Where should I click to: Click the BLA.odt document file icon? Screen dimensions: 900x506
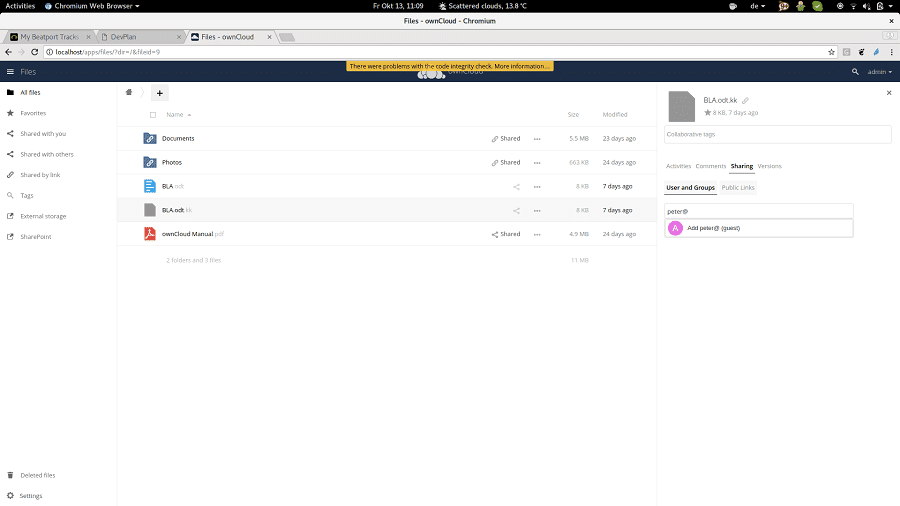150,186
